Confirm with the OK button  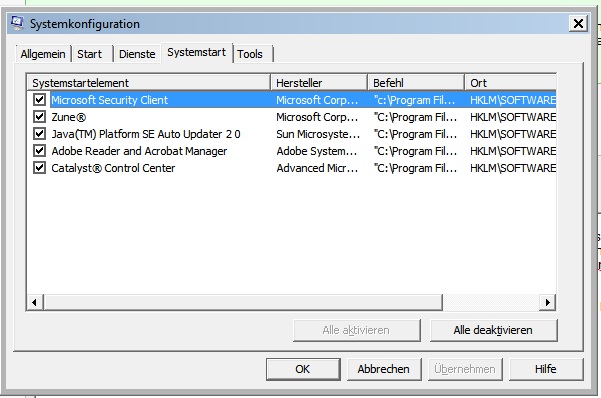303,369
